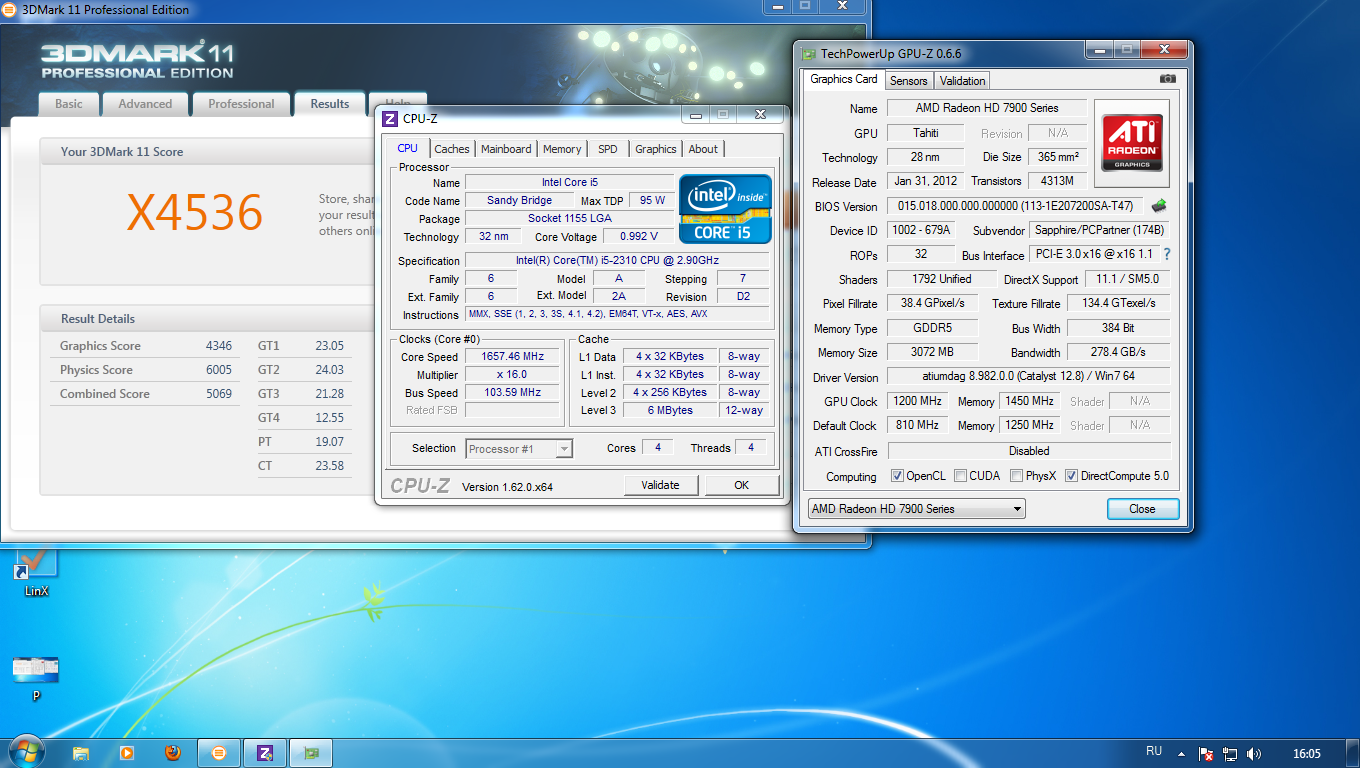This screenshot has height=768, width=1360.
Task: Switch to the Validation tab in GPU-Z
Action: click(963, 81)
